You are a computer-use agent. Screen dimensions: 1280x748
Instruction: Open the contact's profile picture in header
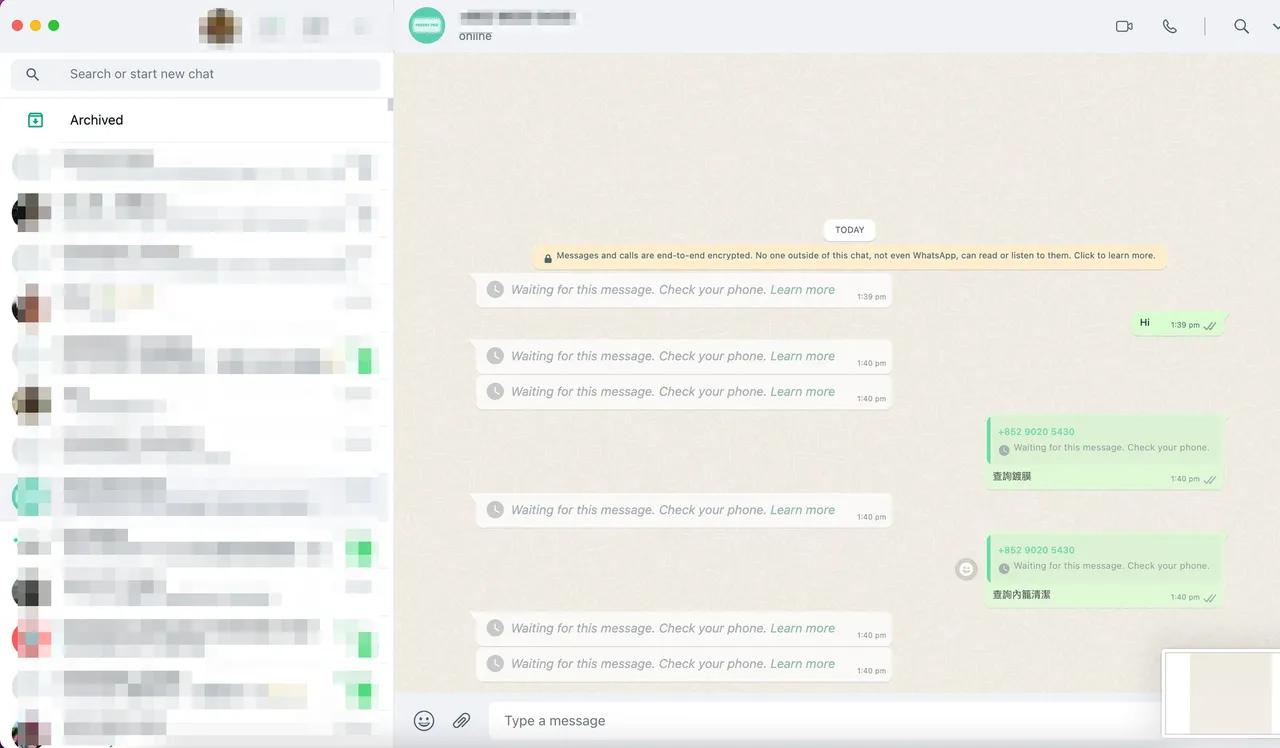(427, 26)
